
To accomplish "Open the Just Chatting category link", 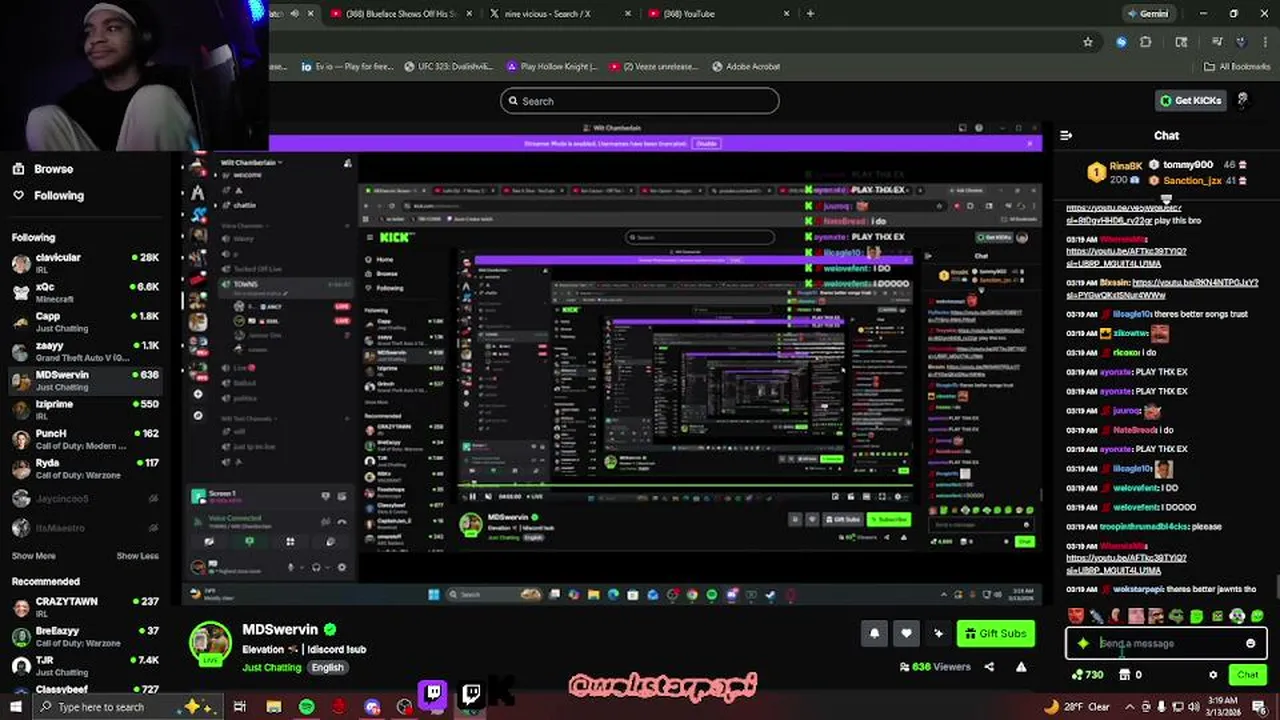I will click(x=271, y=667).
